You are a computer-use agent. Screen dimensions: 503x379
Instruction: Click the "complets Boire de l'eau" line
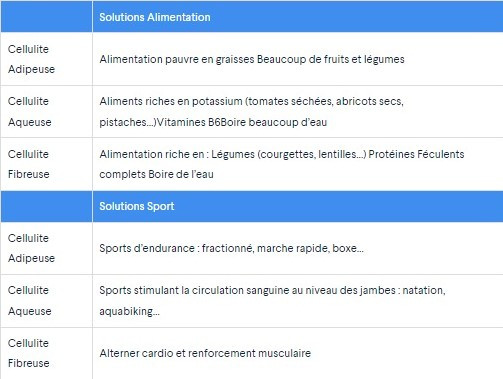pyautogui.click(x=156, y=174)
